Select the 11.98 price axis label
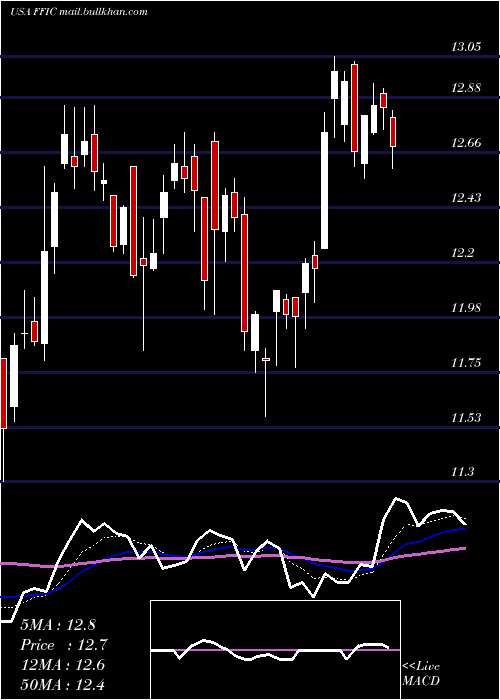 (466, 308)
